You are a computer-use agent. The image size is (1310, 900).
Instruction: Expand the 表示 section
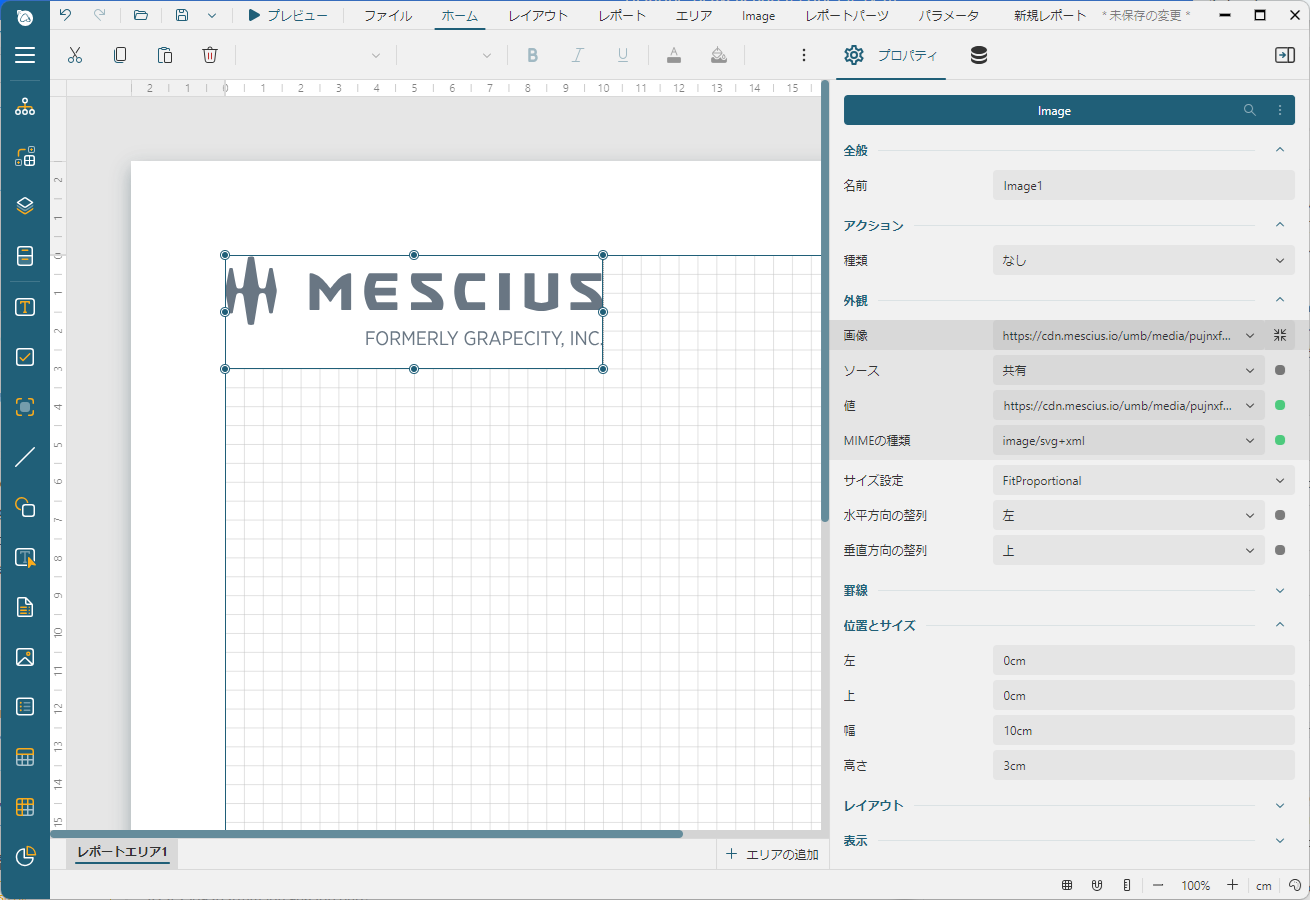[x=1280, y=840]
